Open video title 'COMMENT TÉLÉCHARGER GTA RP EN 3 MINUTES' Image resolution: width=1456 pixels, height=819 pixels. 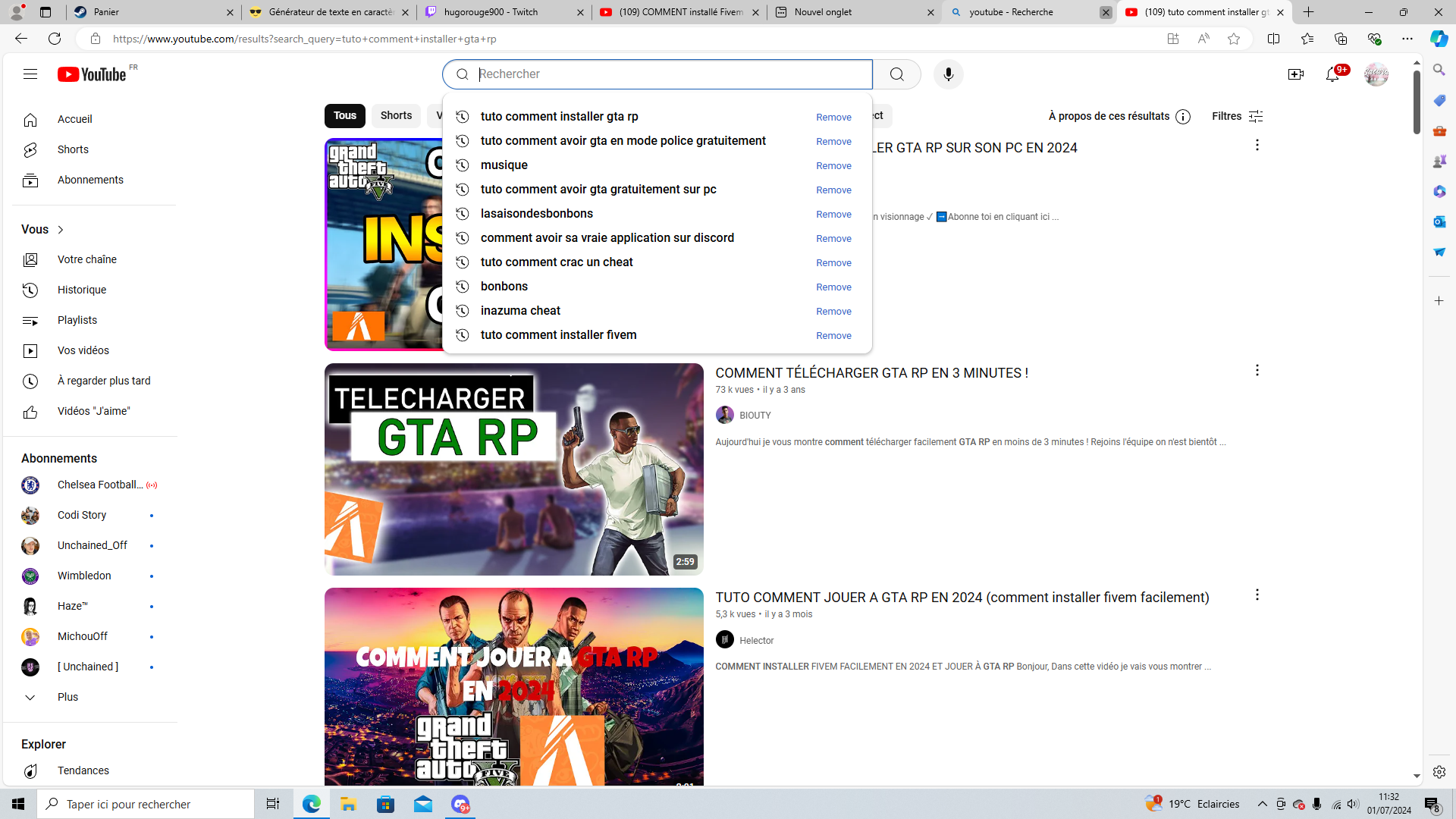[871, 373]
